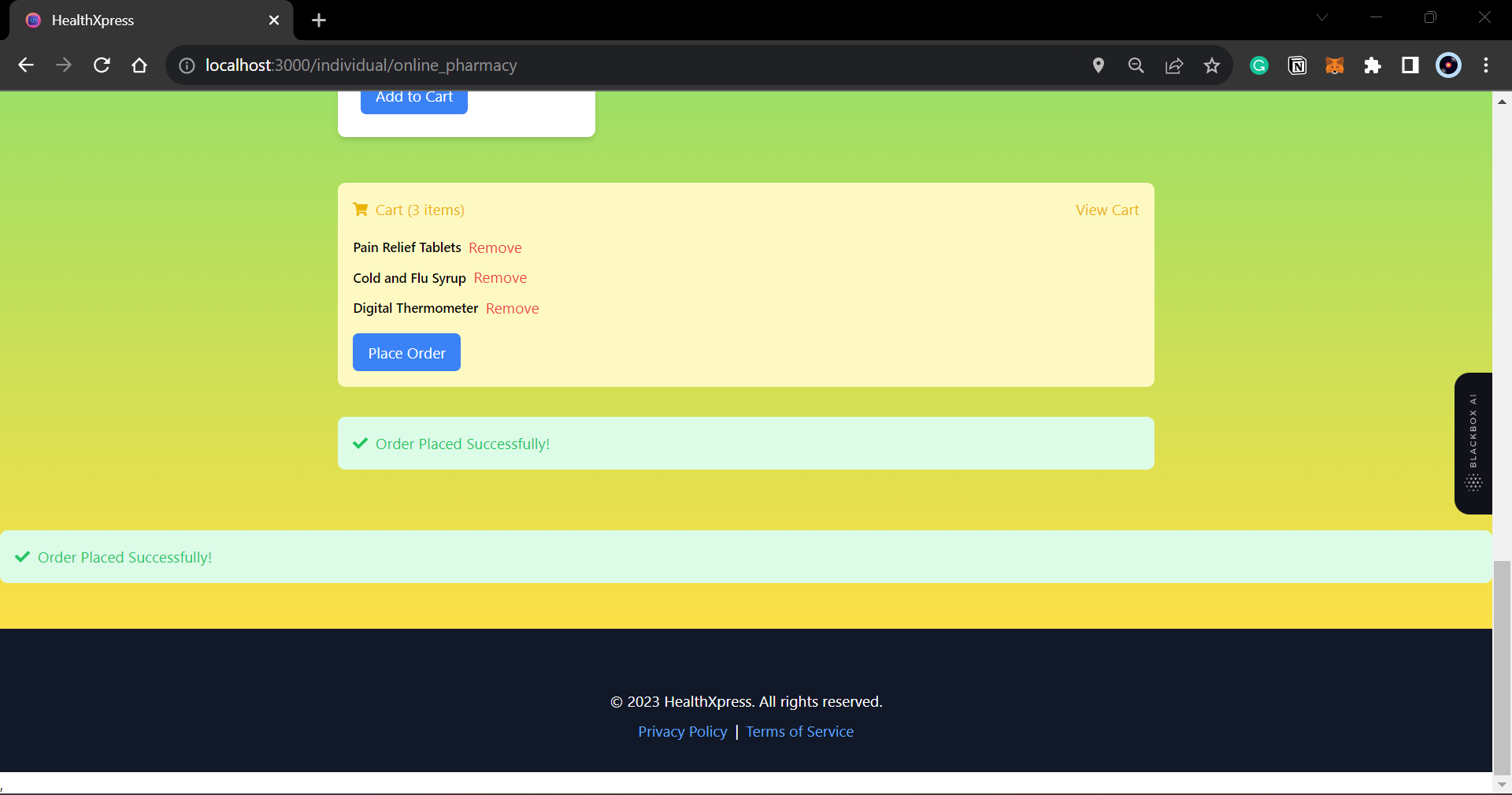The image size is (1512, 795).
Task: Open the Extensions puzzle menu
Action: (x=1373, y=65)
